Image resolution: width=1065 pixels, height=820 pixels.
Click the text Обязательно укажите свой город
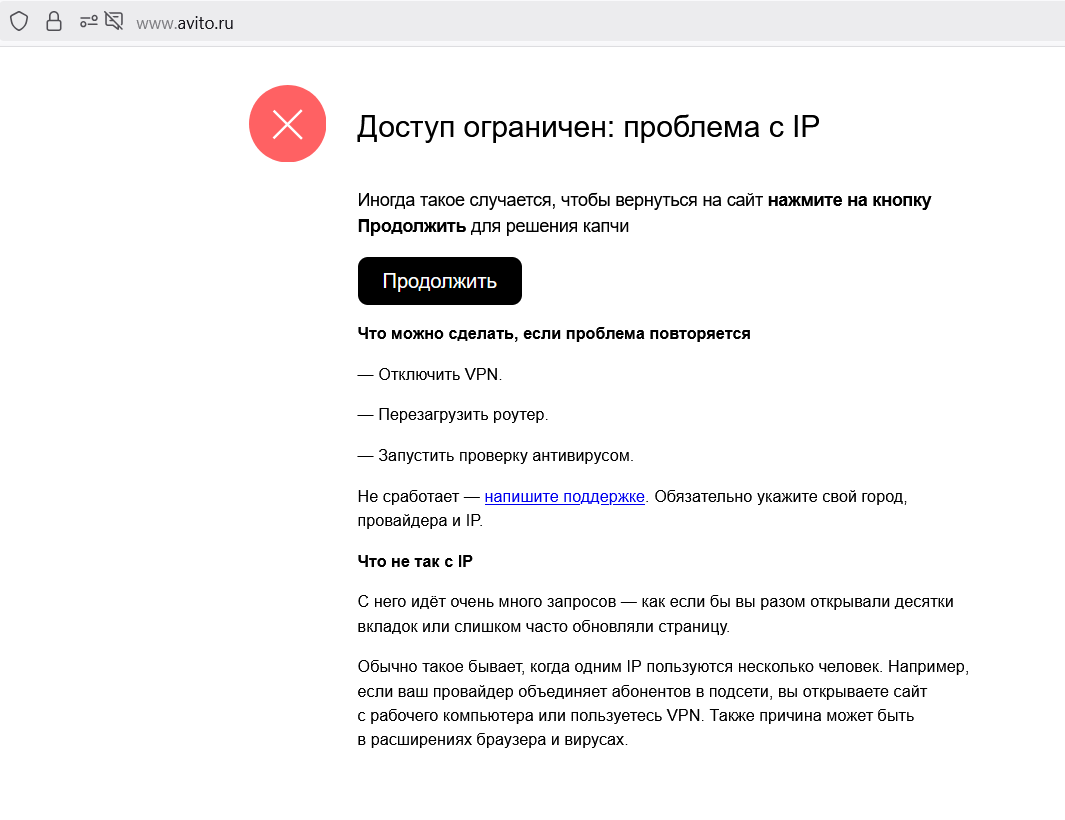(780, 496)
